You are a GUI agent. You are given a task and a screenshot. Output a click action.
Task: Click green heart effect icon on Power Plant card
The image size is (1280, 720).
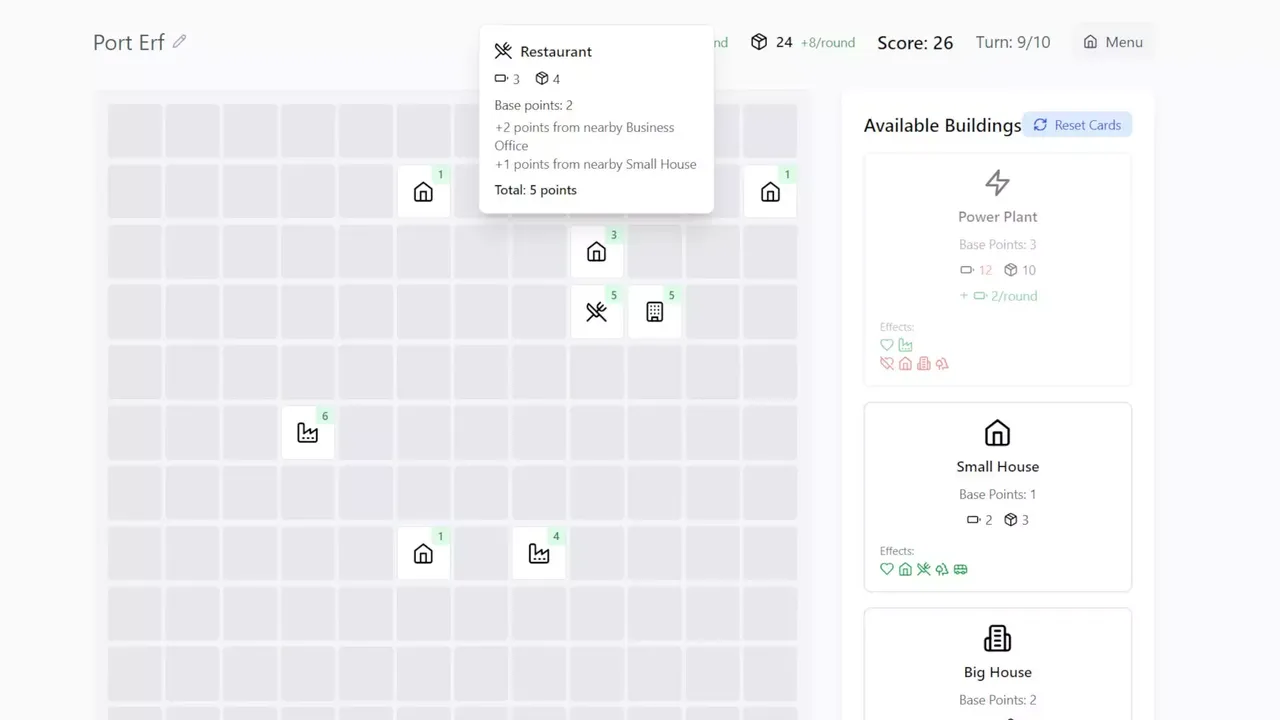(x=887, y=345)
